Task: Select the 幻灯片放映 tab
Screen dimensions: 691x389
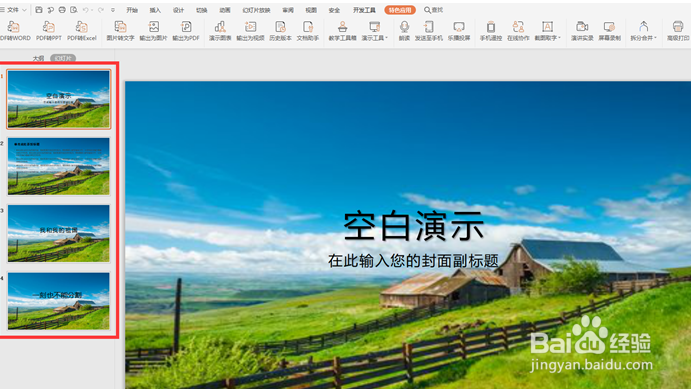Action: [x=256, y=10]
